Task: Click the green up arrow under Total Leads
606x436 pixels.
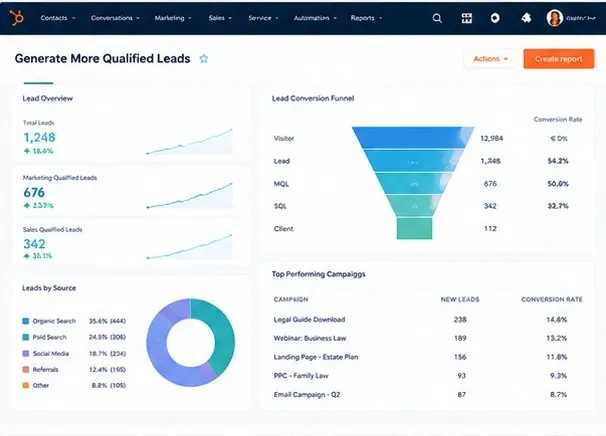Action: [x=27, y=151]
